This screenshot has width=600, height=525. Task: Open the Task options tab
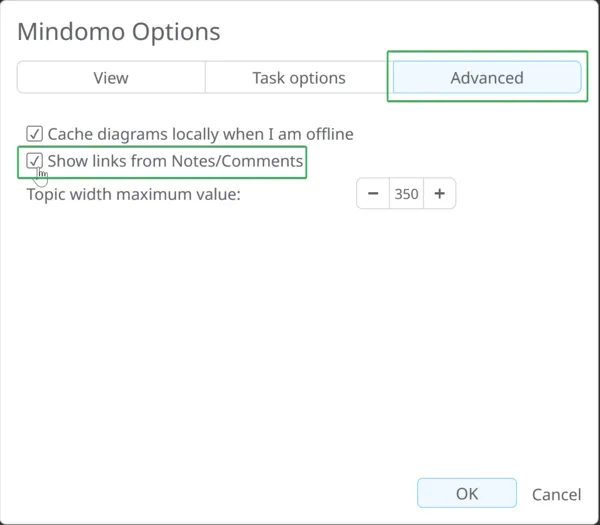[x=299, y=78]
